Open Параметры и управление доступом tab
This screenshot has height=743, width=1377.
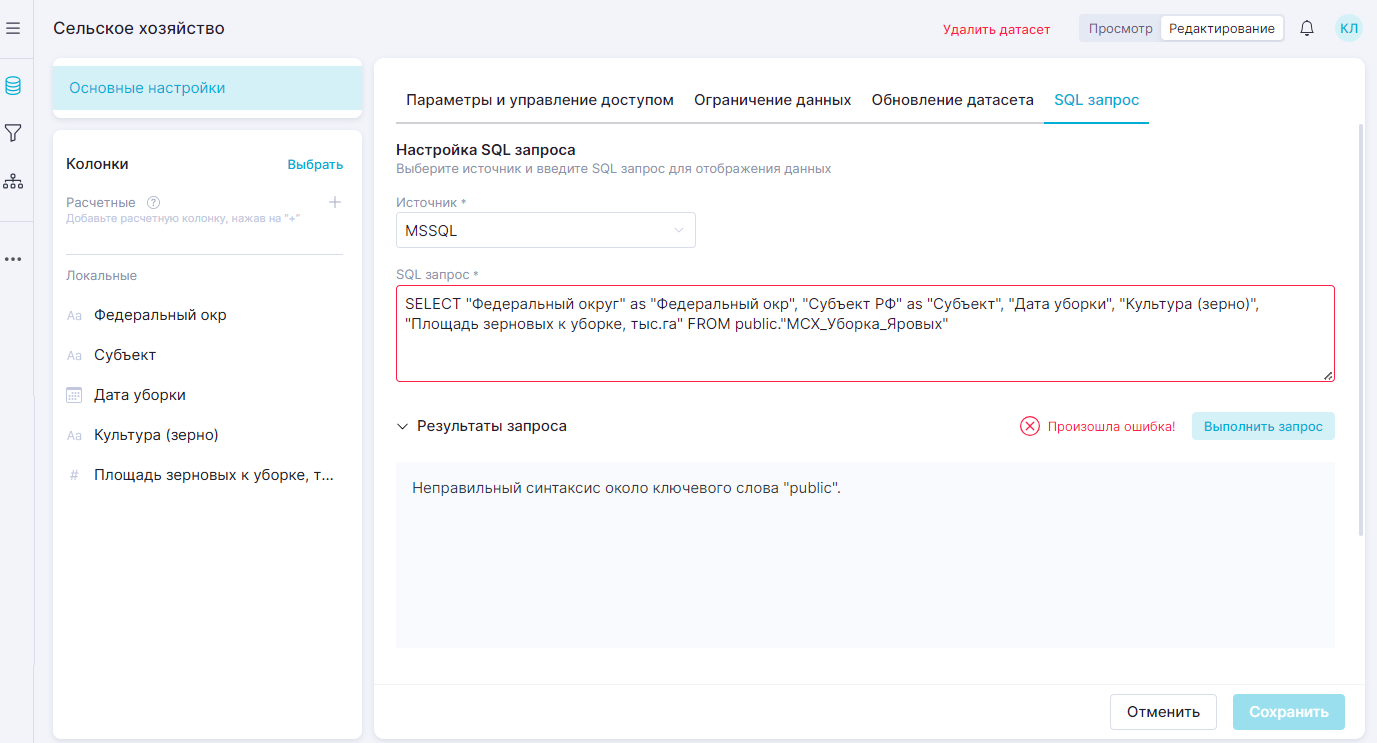539,100
